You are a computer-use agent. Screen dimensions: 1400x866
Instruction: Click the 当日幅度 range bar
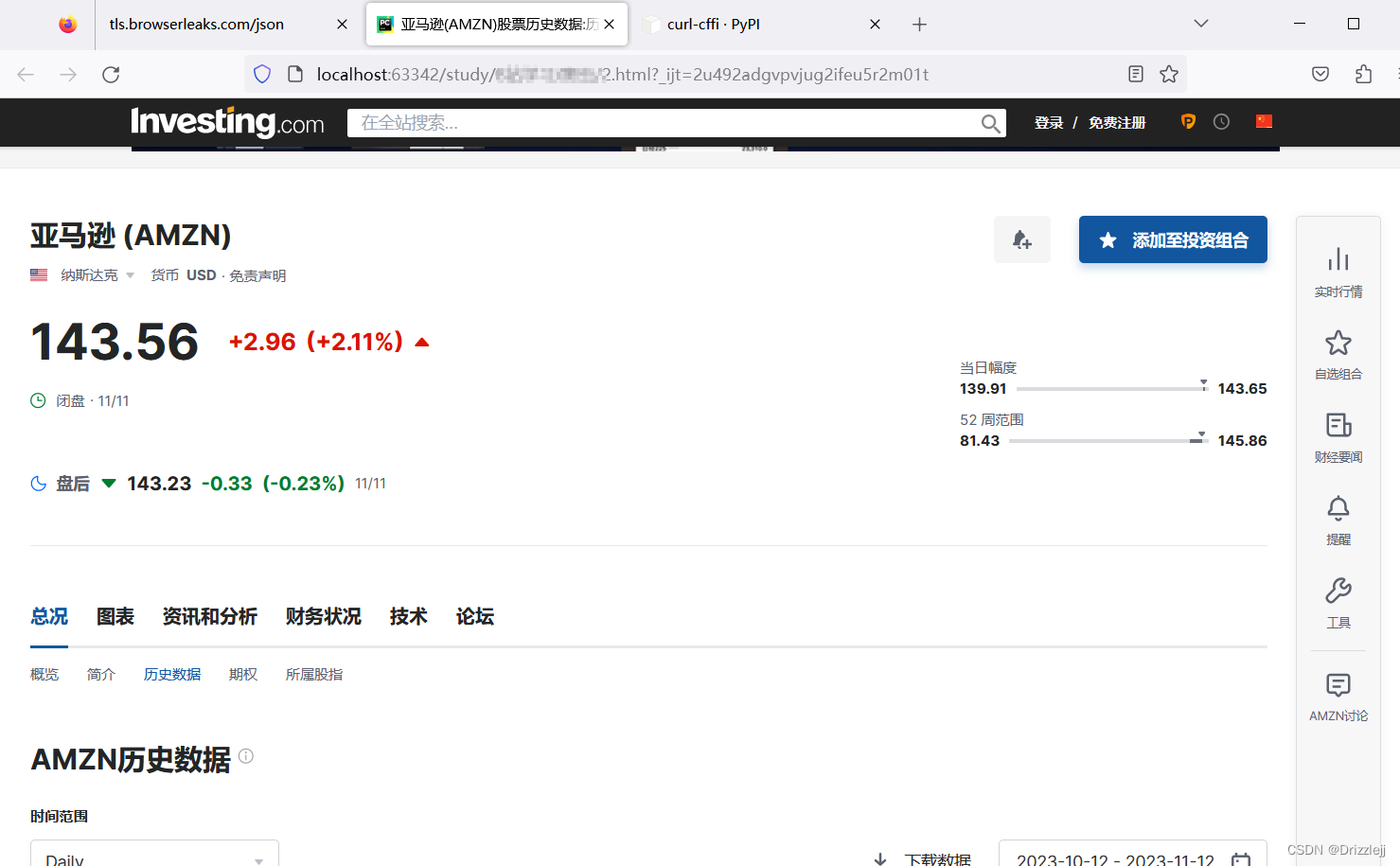point(1112,387)
